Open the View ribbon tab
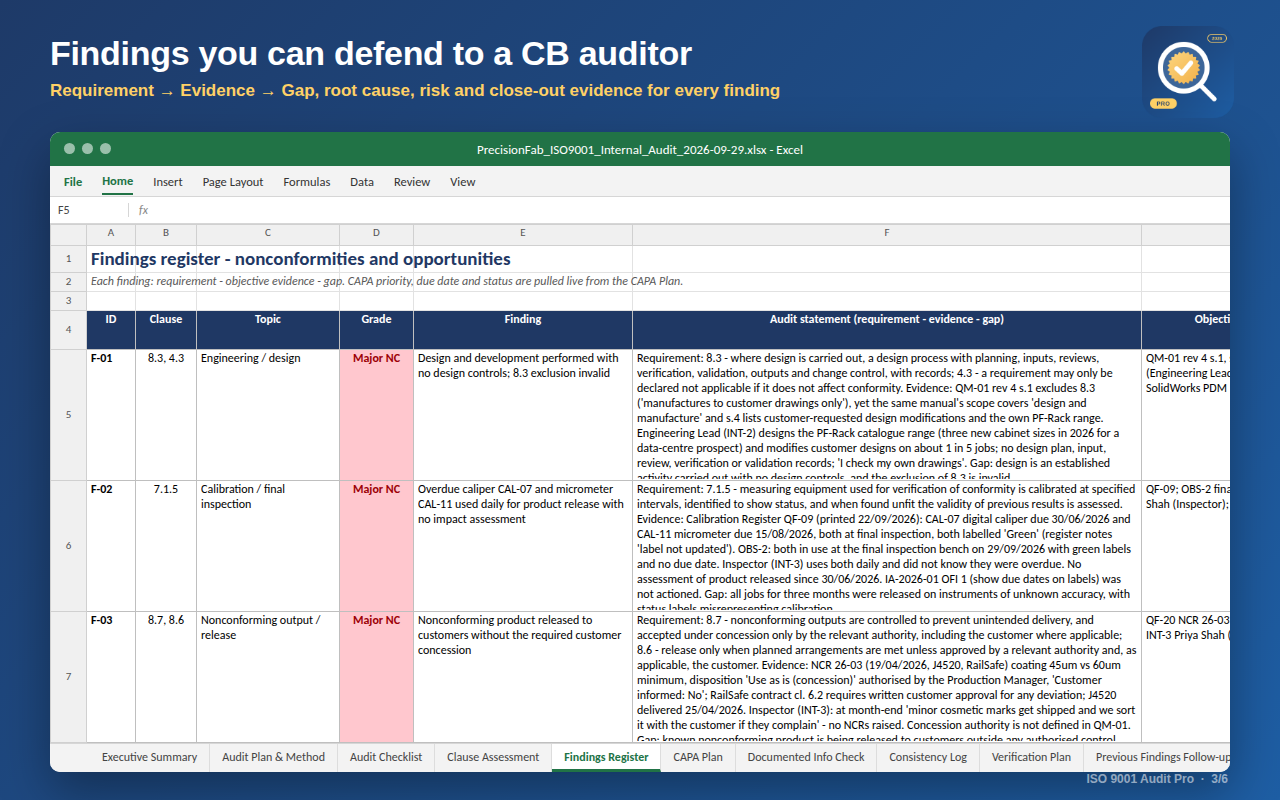 pyautogui.click(x=463, y=182)
